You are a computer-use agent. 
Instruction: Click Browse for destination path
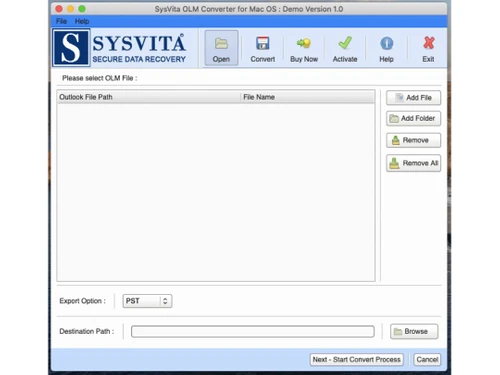click(414, 331)
